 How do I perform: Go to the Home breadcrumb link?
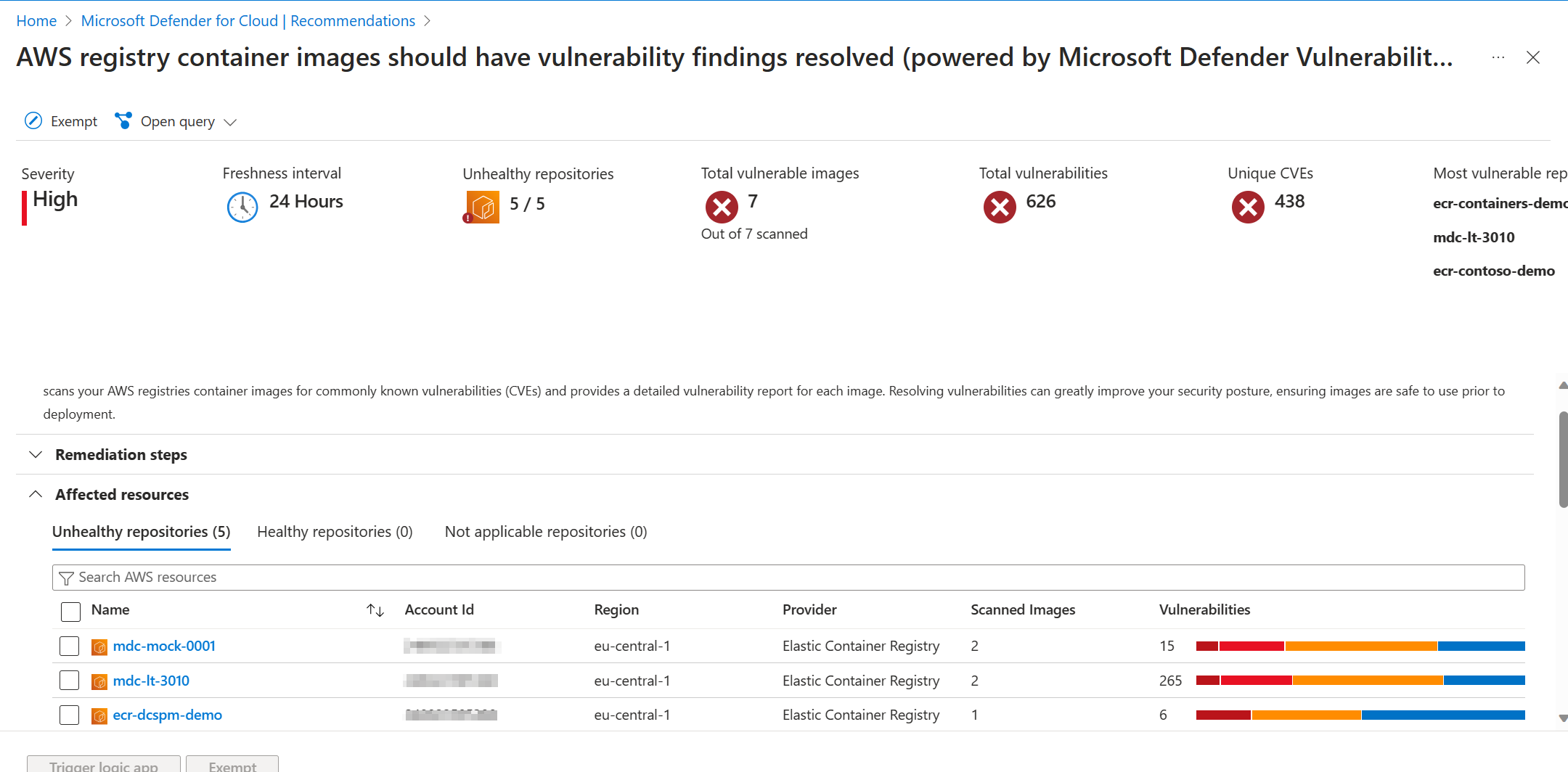(x=36, y=21)
